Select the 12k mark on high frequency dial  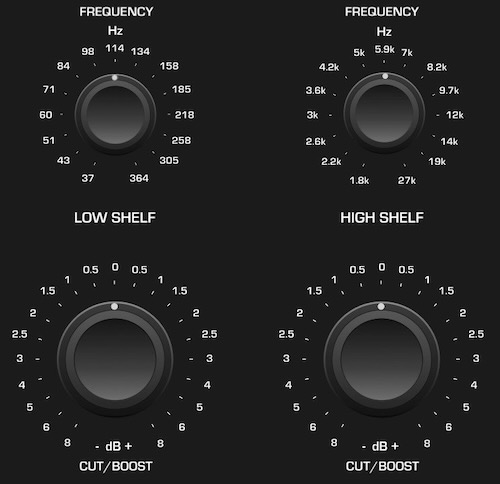[455, 115]
